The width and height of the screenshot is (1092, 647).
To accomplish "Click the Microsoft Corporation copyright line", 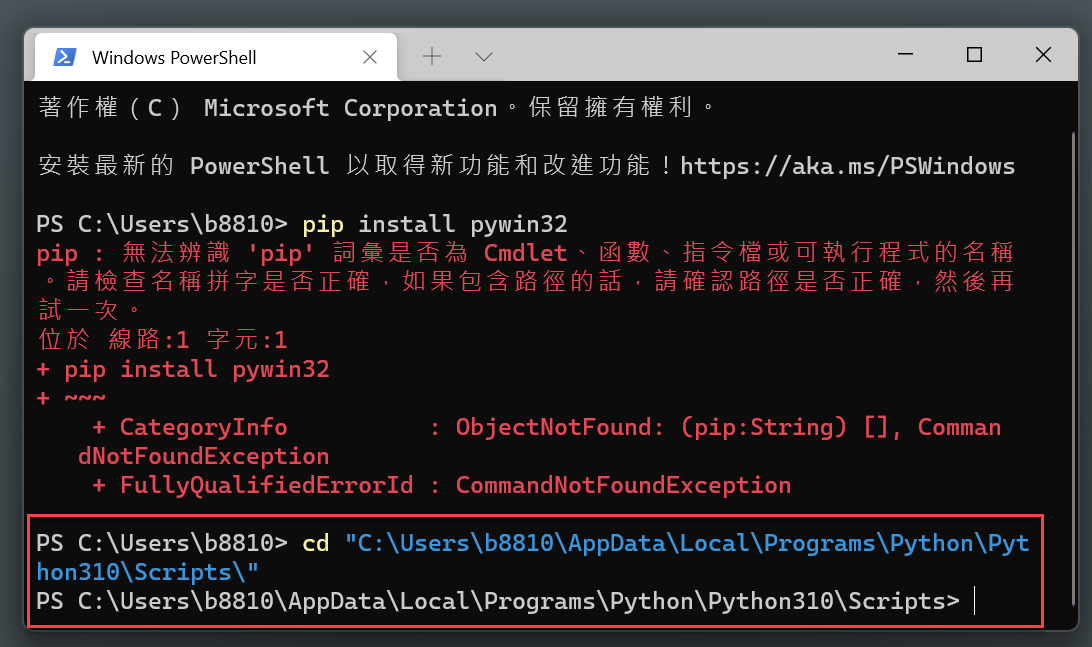I will pos(376,108).
